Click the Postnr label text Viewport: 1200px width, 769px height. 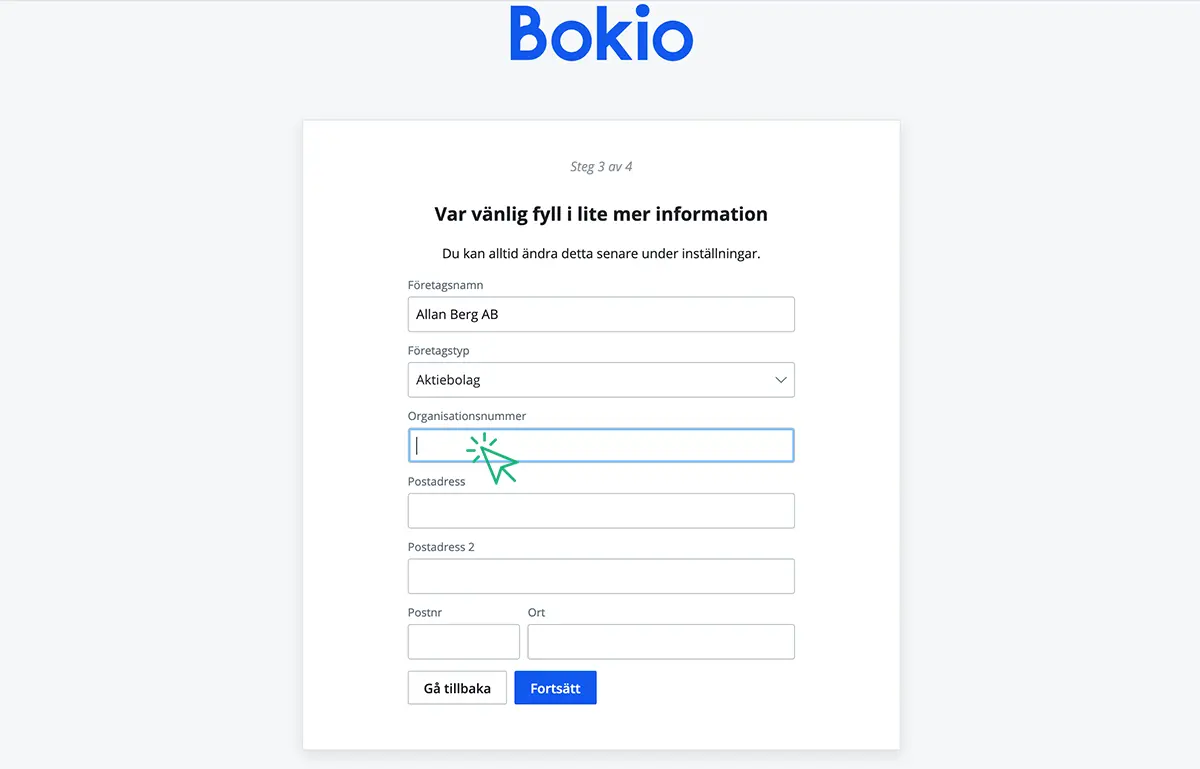tap(425, 612)
